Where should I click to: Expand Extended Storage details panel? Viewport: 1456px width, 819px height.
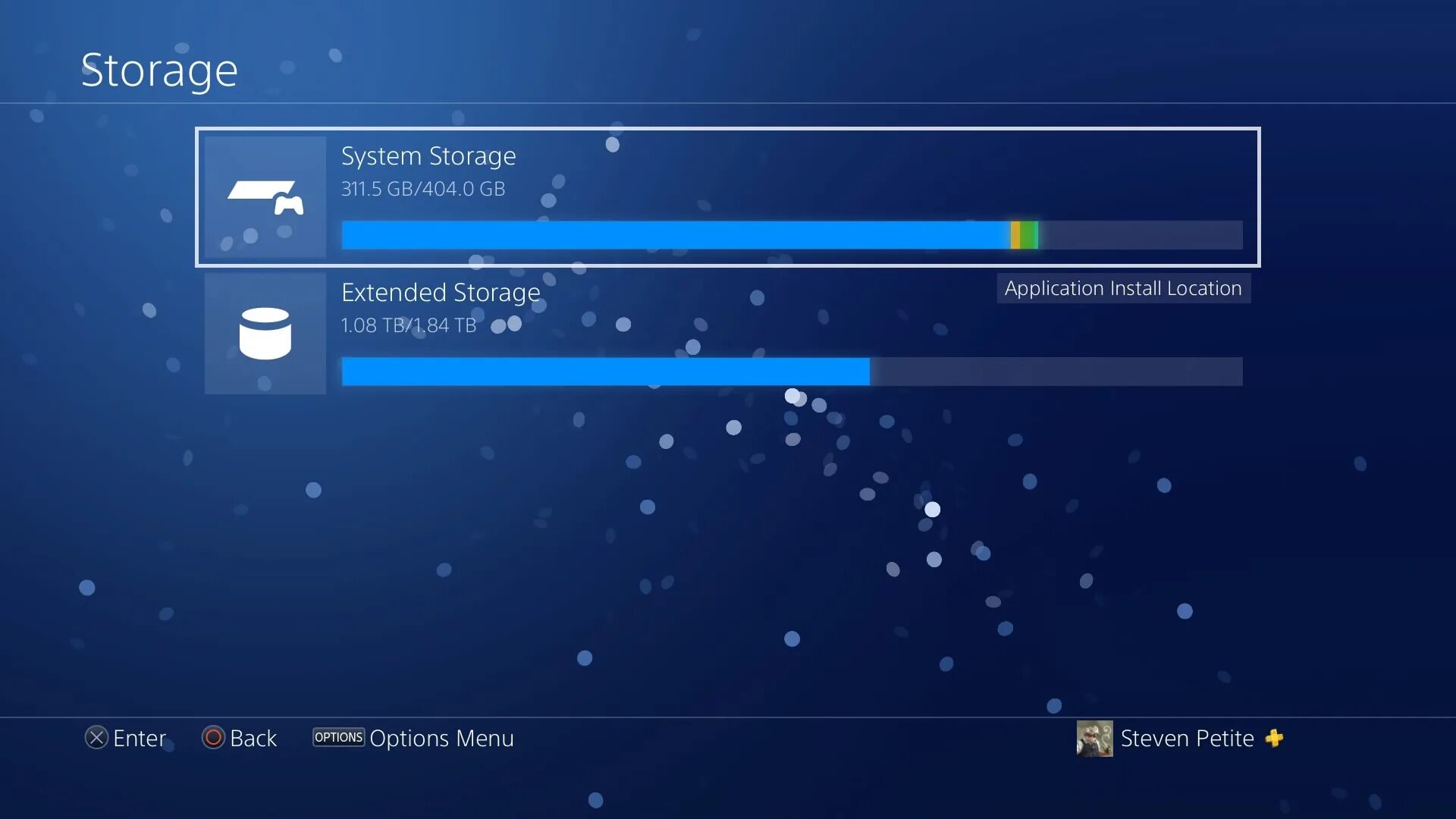728,335
